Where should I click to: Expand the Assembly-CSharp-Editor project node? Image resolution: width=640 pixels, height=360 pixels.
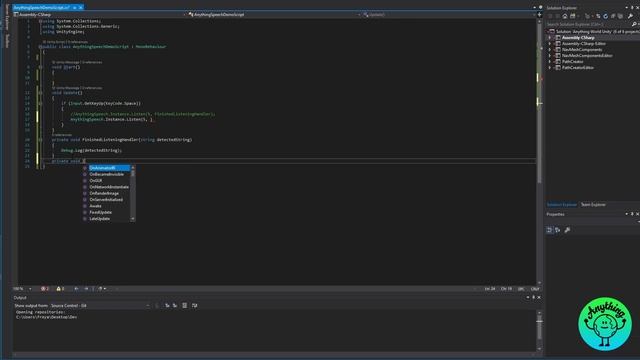[550, 44]
